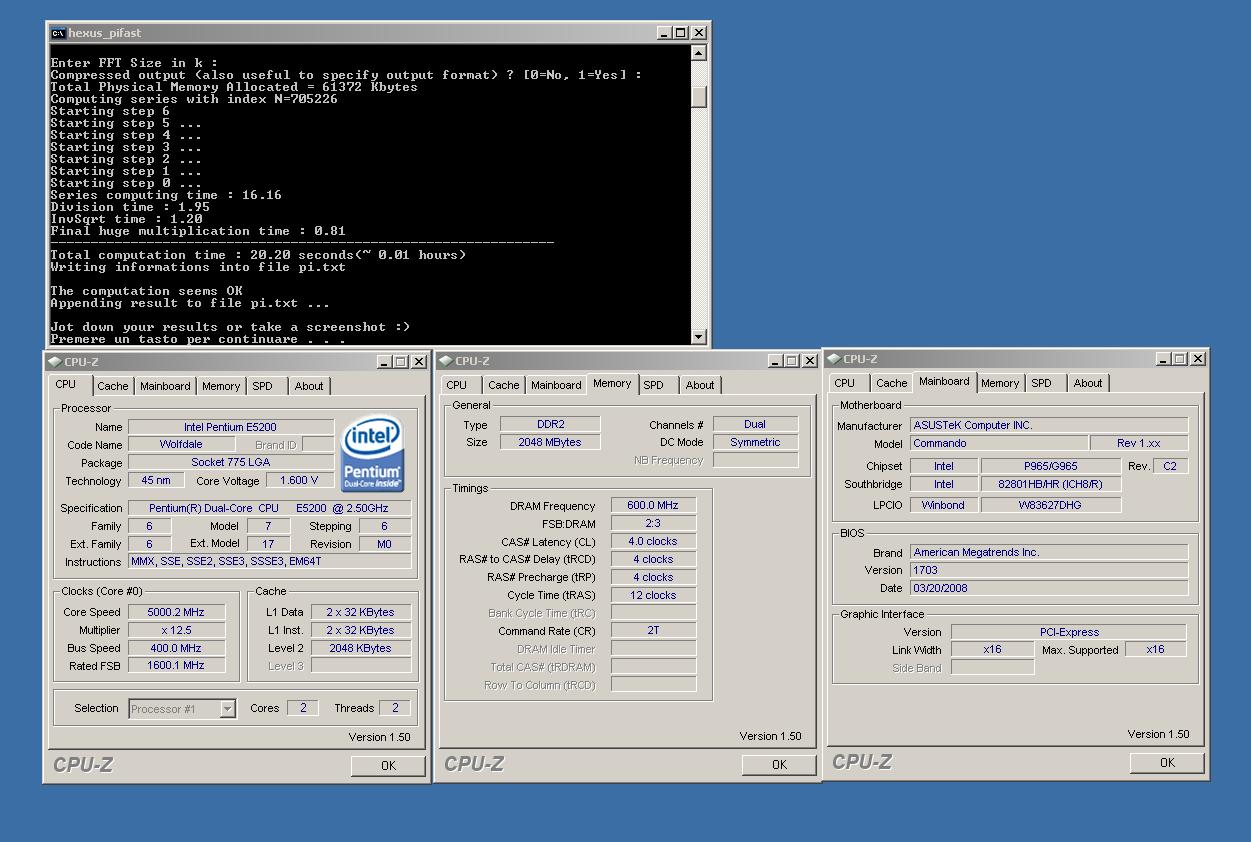The width and height of the screenshot is (1251, 842).
Task: Click OK in the Mainboard tab window
Action: pos(1167,763)
